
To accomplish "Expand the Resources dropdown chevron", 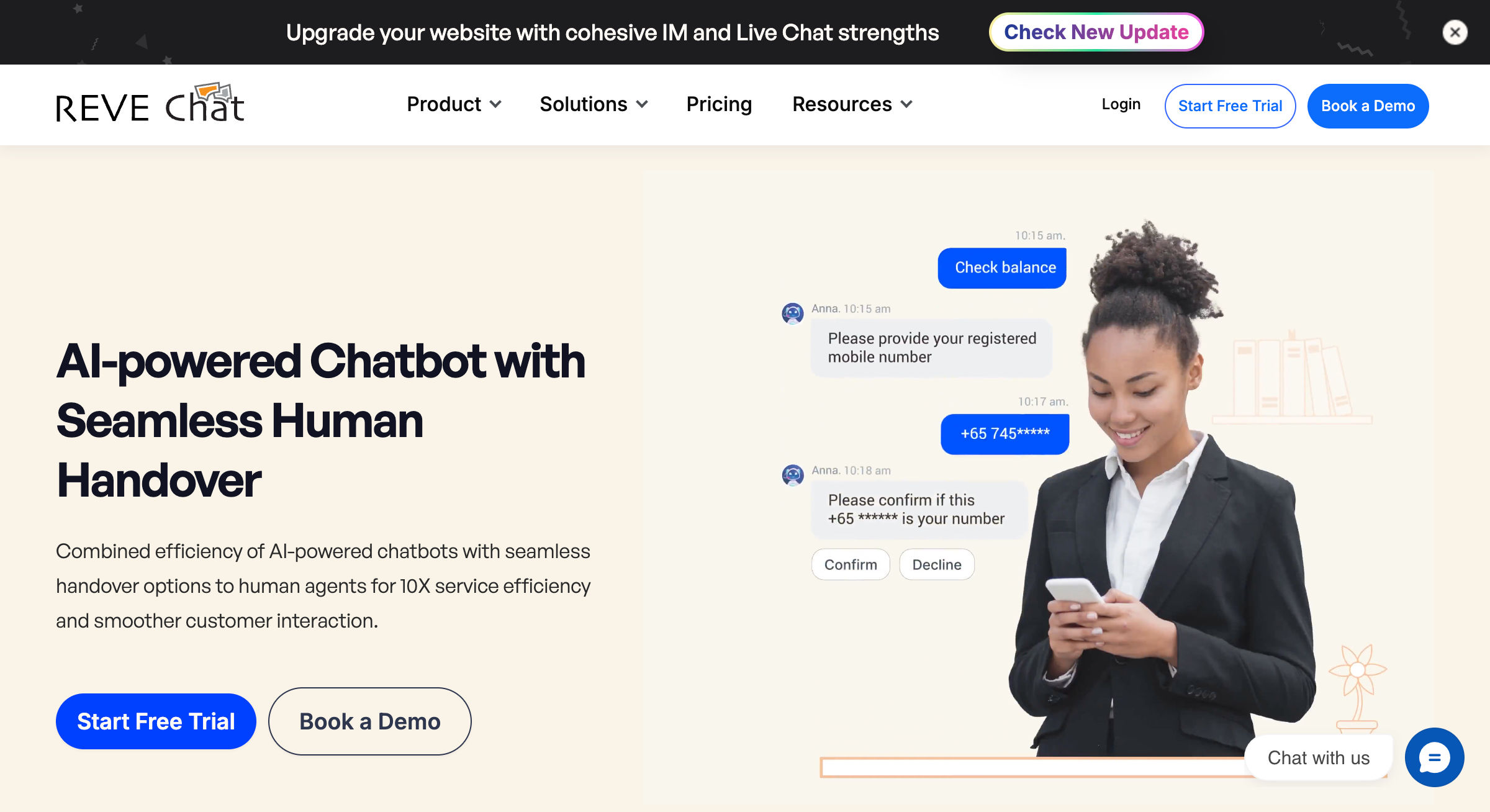I will click(906, 104).
